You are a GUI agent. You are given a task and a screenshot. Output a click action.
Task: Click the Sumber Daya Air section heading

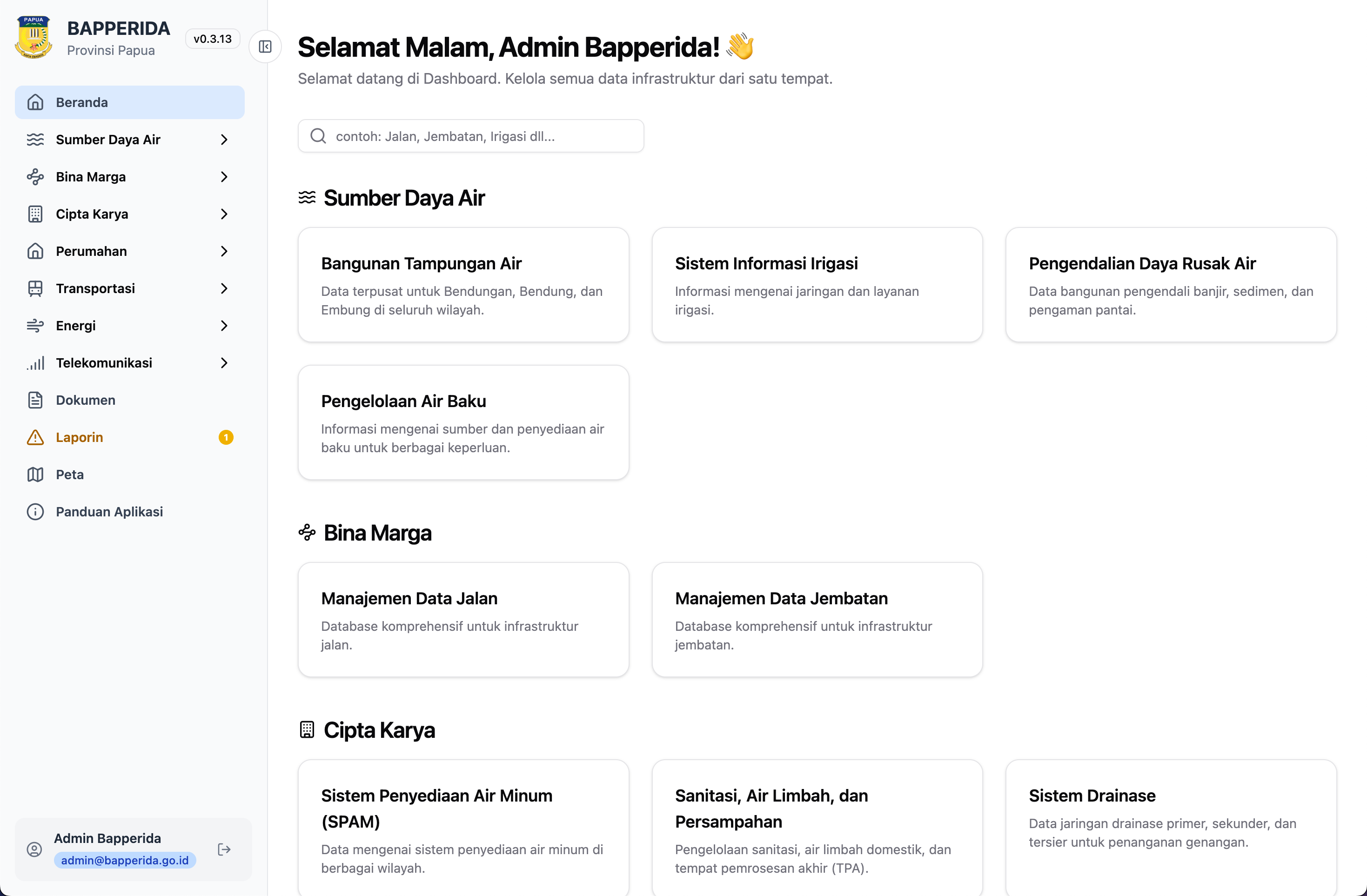[404, 198]
